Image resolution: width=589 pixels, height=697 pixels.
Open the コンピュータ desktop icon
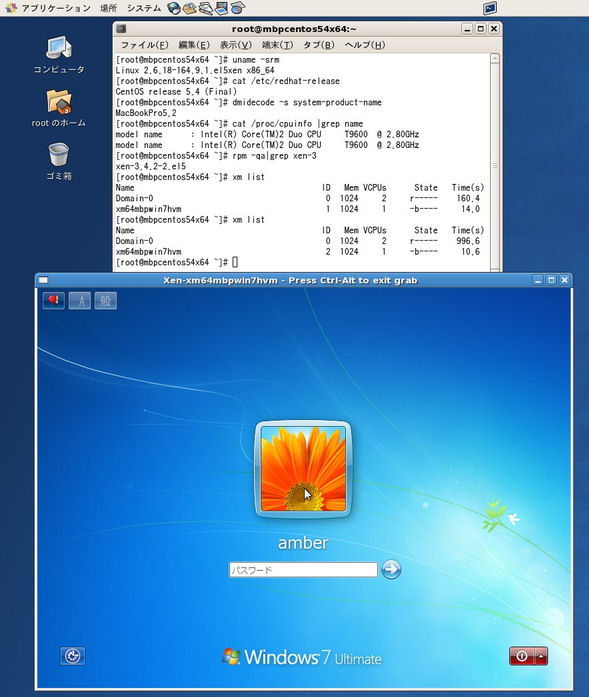point(59,55)
